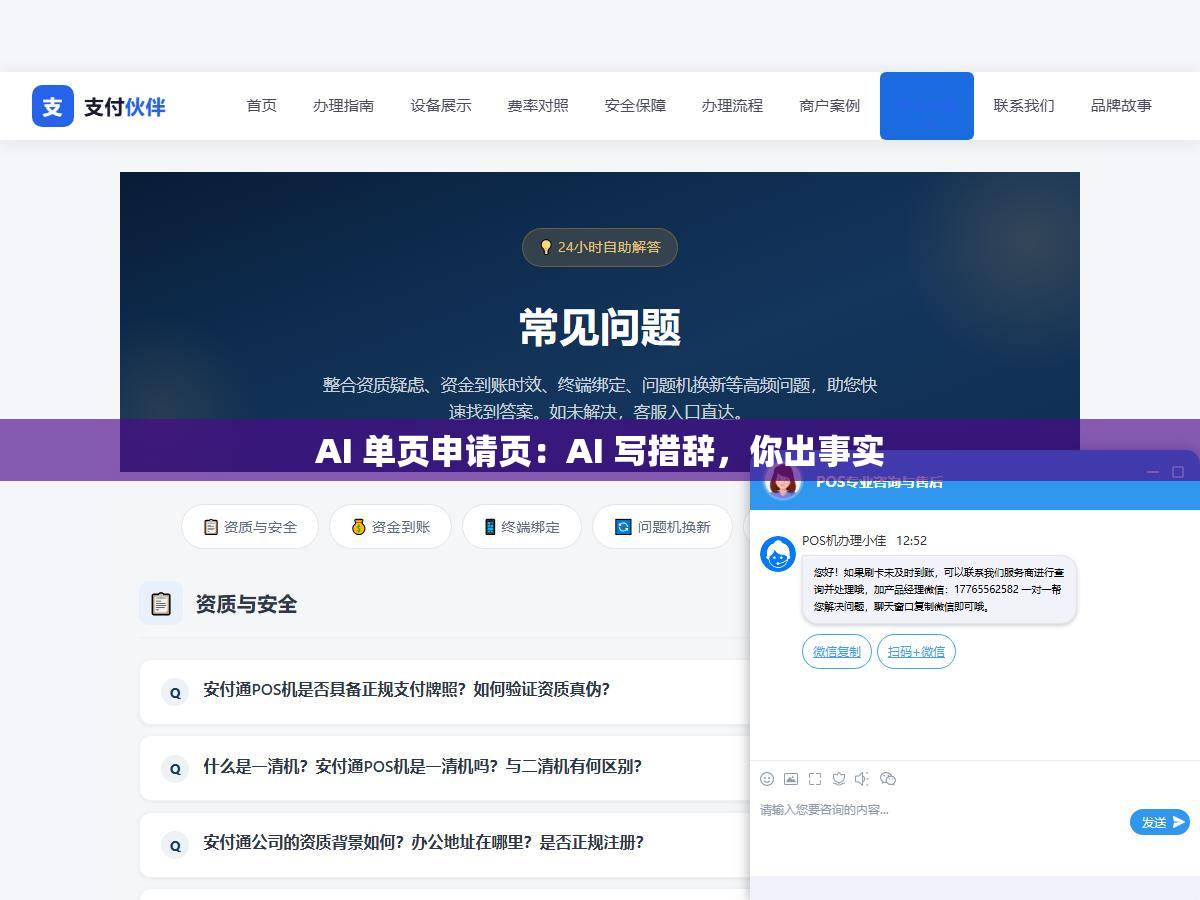The width and height of the screenshot is (1200, 900).
Task: Click the chat message bubble with 17765562582
Action: 939,590
